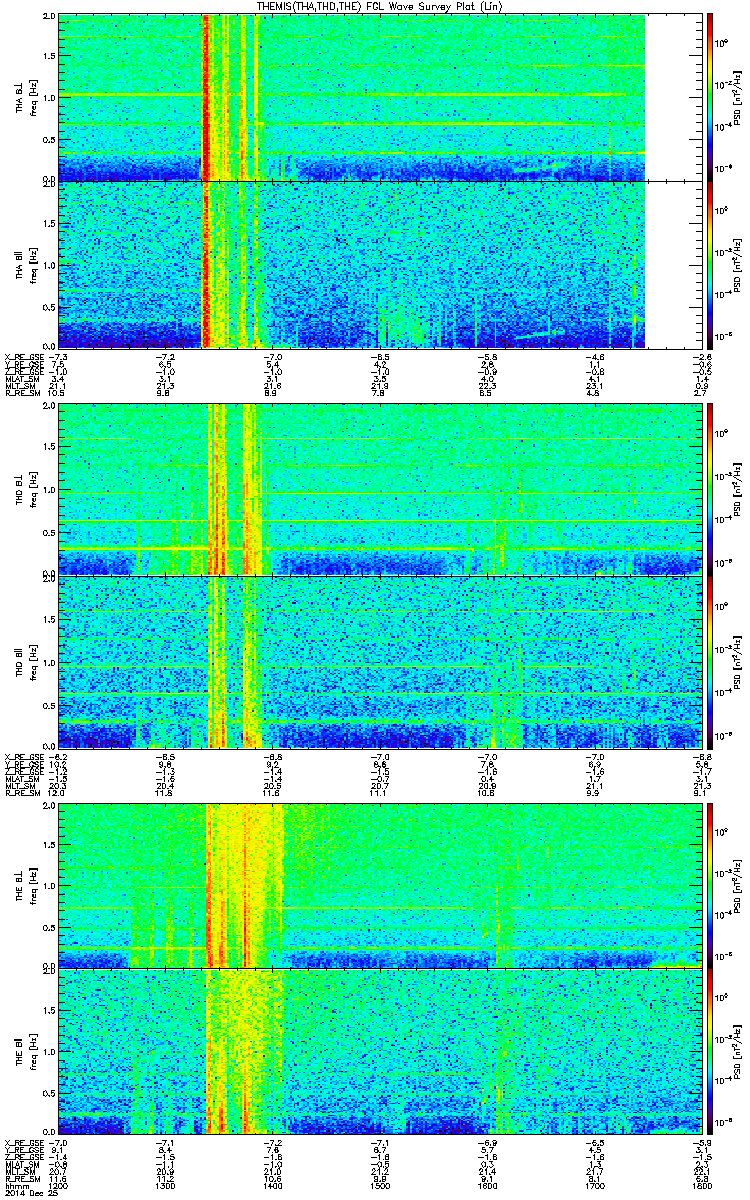Click the 'PSD [nT²/Hz]' label of top color bar

738,98
